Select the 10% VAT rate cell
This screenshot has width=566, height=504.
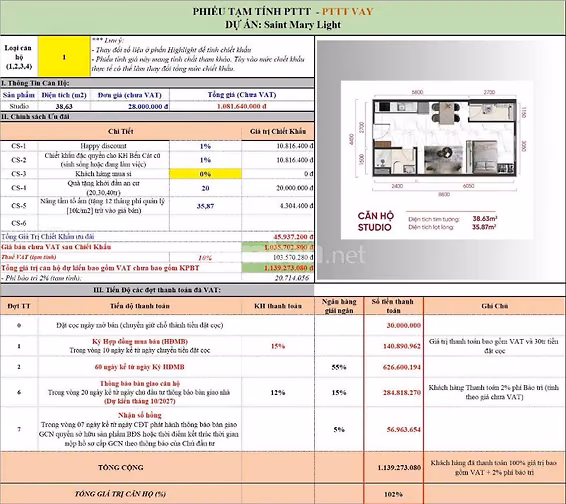tap(205, 257)
